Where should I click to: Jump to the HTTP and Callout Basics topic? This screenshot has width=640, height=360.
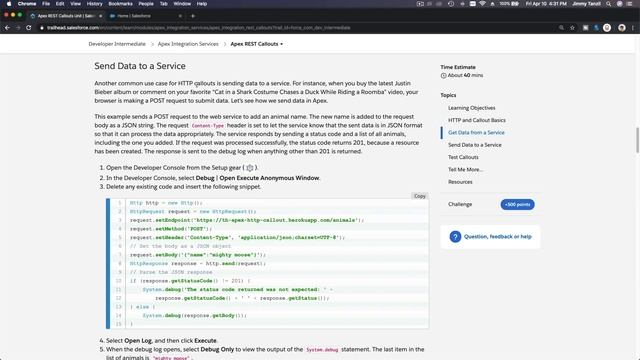point(477,120)
